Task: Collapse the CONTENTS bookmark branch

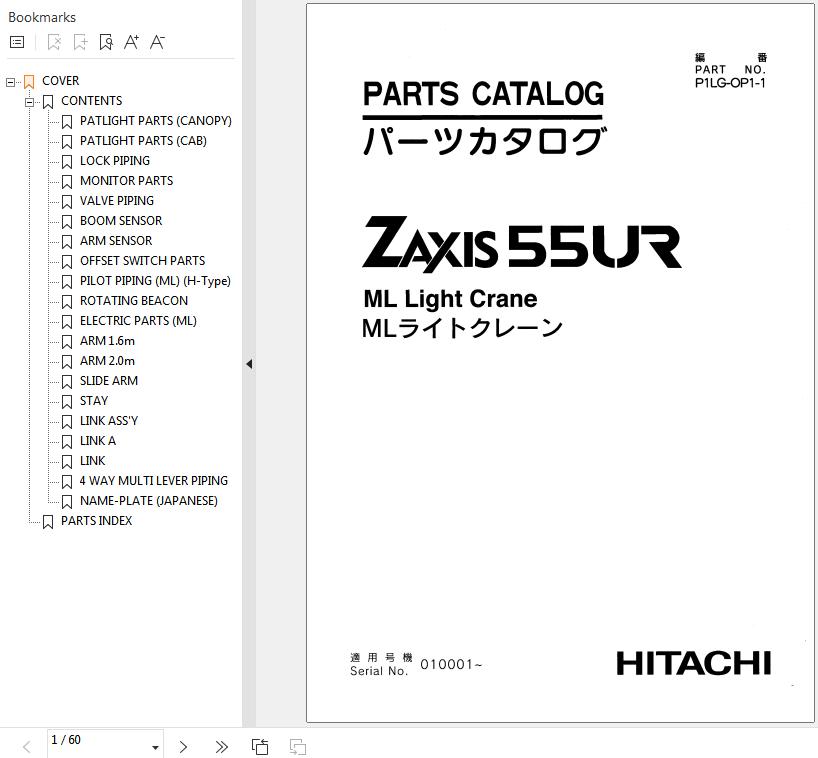Action: tap(29, 102)
